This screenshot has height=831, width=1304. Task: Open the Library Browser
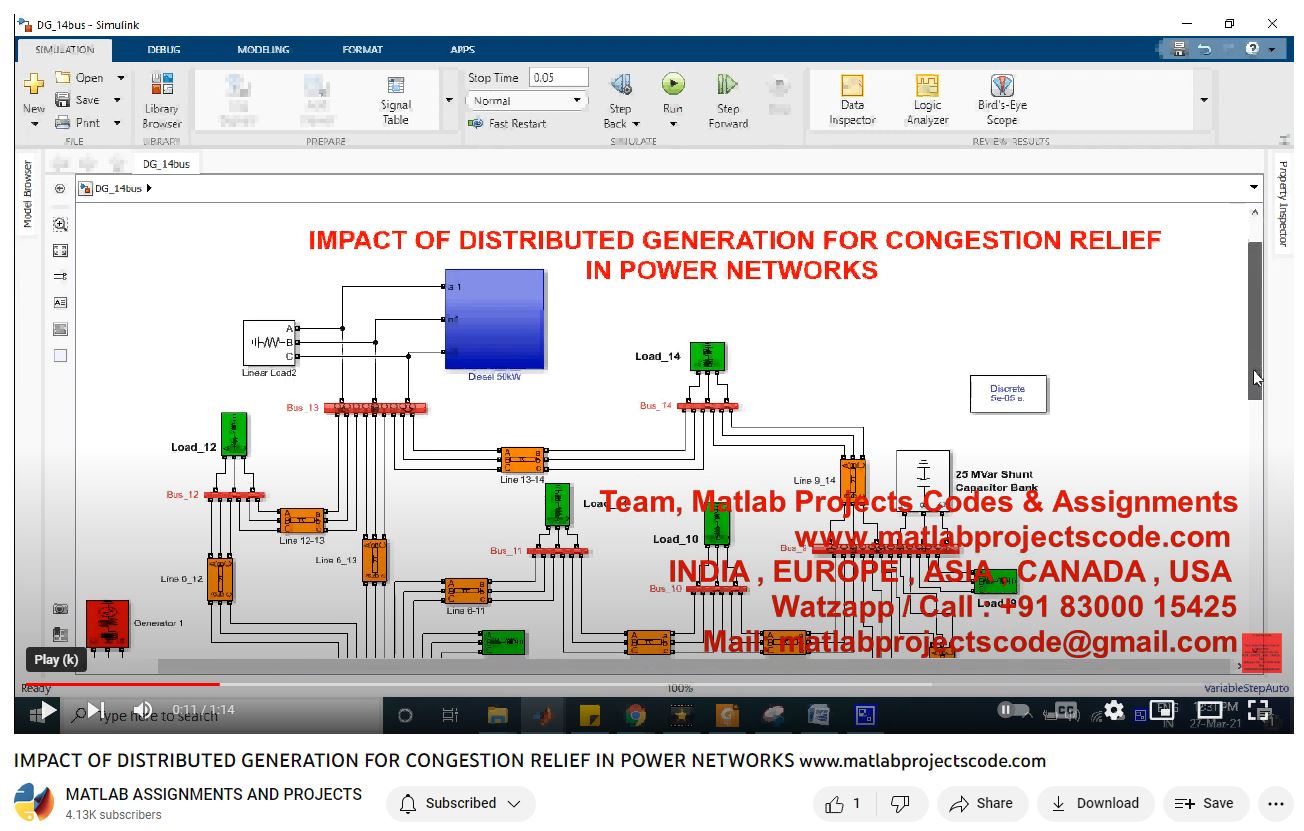tap(161, 100)
